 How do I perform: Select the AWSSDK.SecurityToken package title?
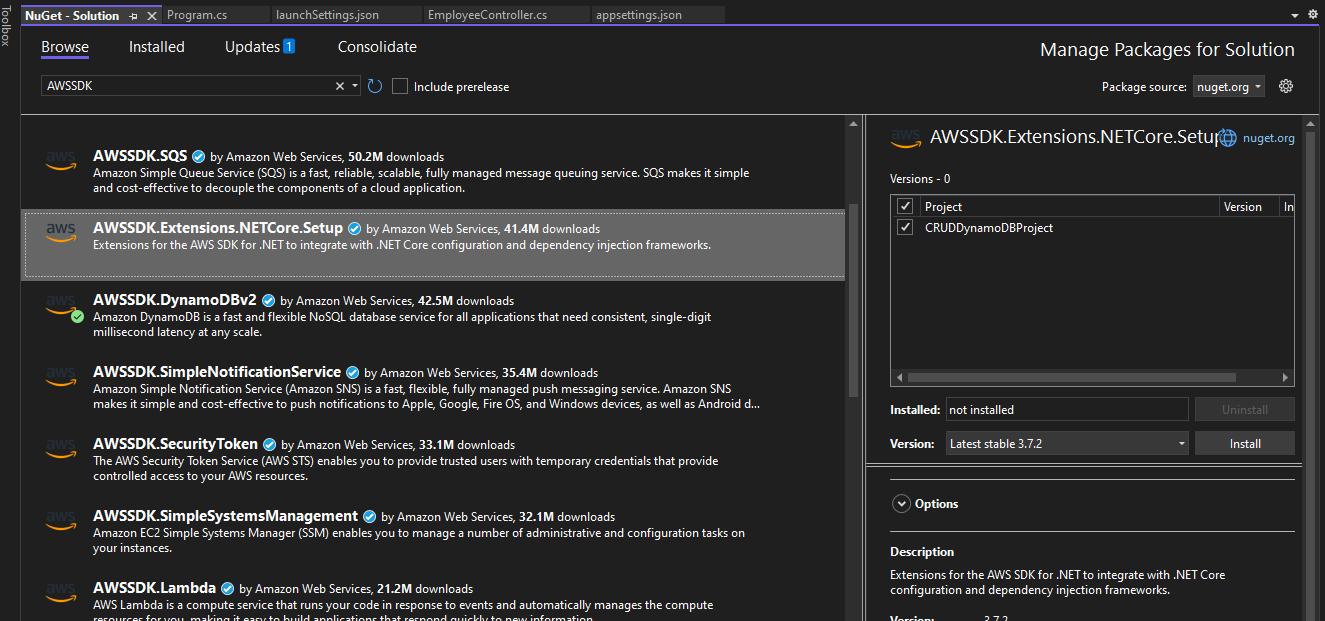[x=176, y=444]
